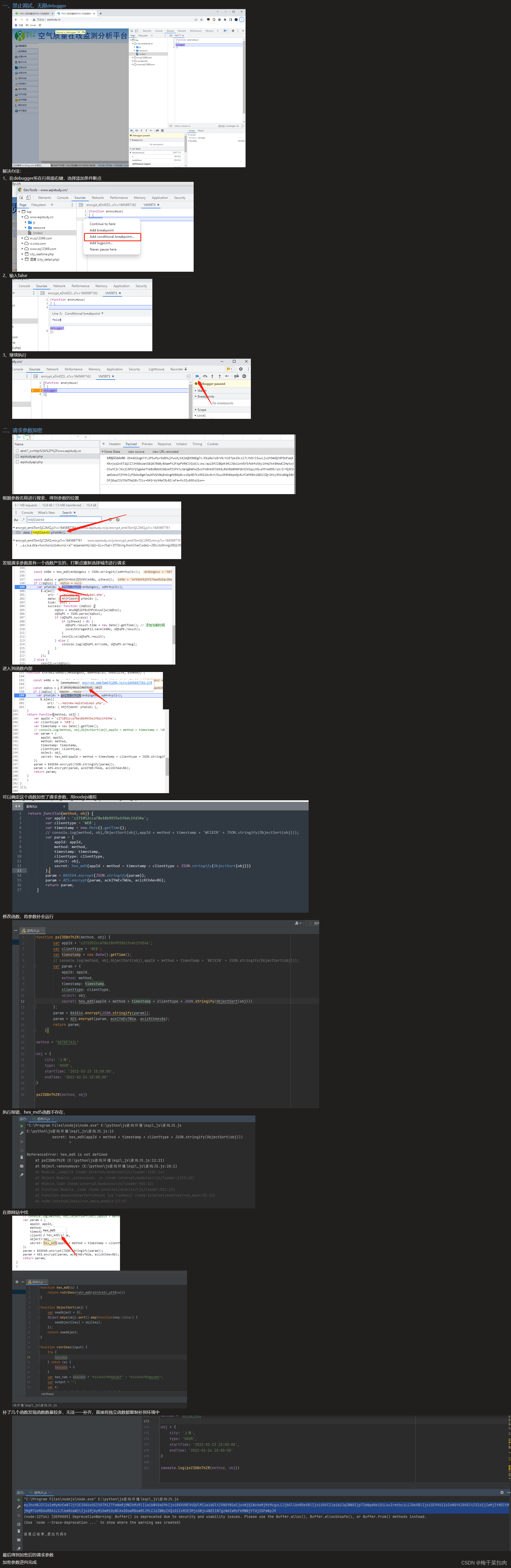
Task: Close the Search drawer tab
Action: click(74, 512)
